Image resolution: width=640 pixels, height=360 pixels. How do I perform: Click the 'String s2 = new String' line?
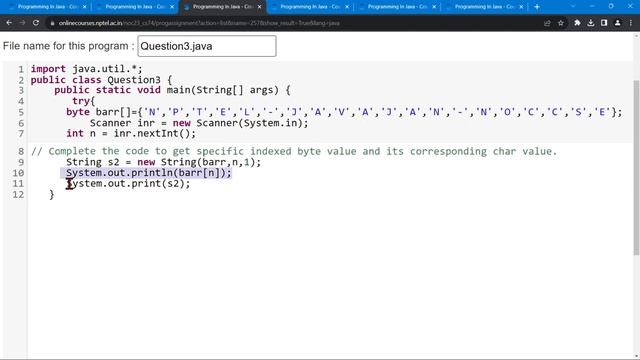163,162
